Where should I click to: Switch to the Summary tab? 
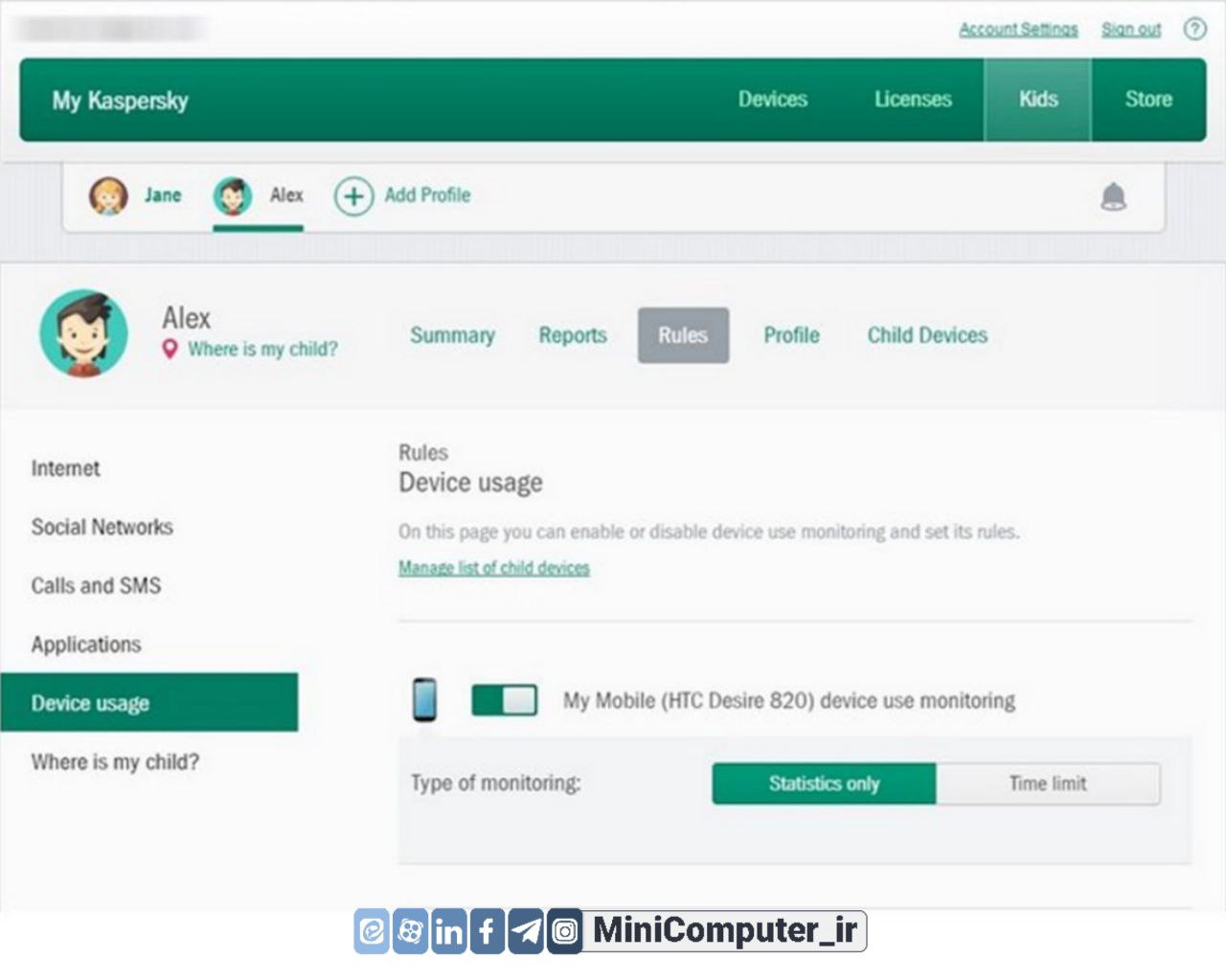pos(452,335)
